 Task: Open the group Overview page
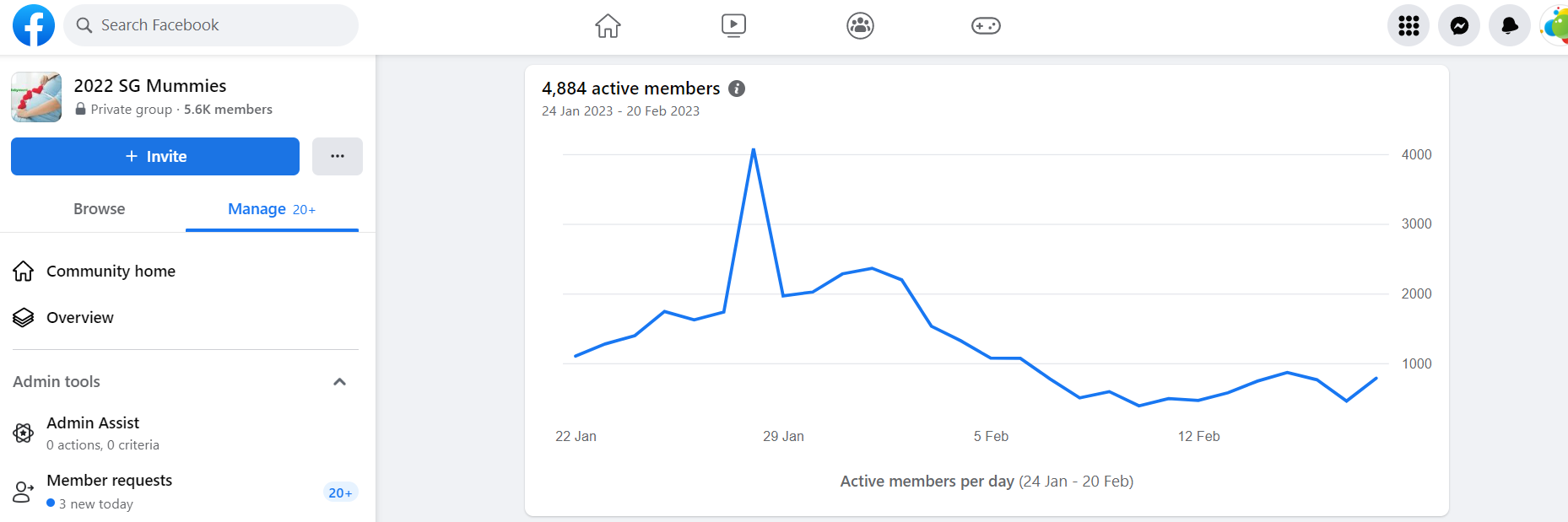click(79, 318)
